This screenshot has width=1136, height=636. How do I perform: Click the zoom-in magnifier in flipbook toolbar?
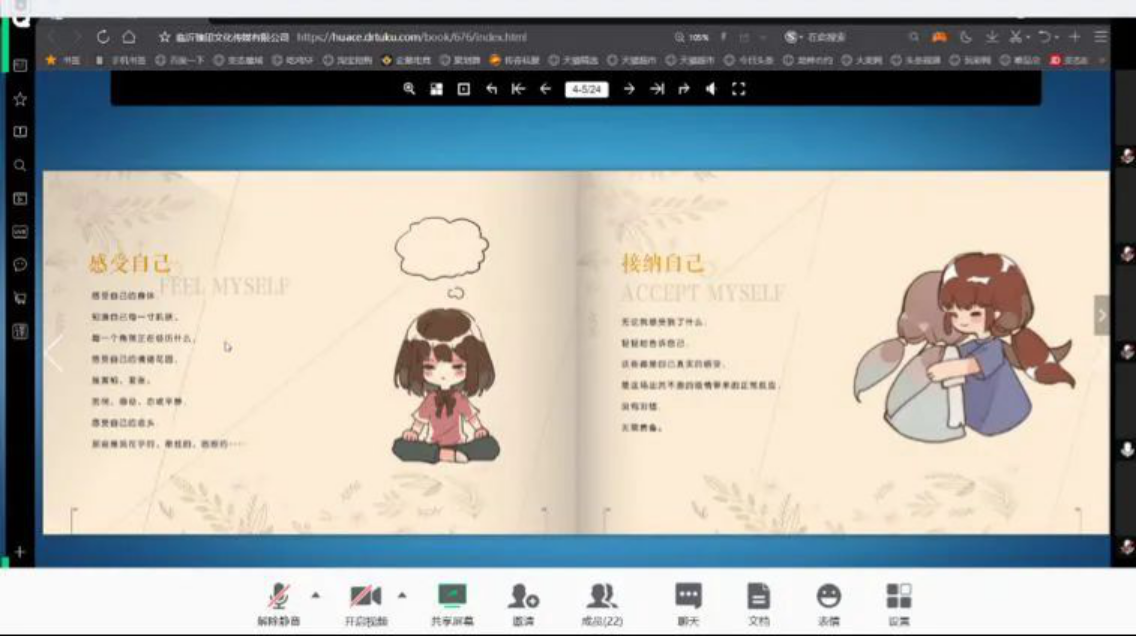tap(409, 89)
